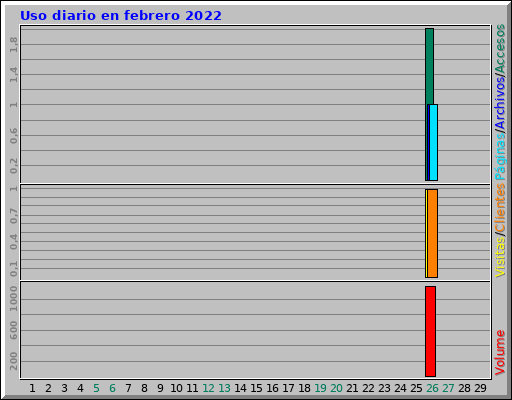Click day label 28 on the x-axis
This screenshot has height=400, width=512.
464,388
